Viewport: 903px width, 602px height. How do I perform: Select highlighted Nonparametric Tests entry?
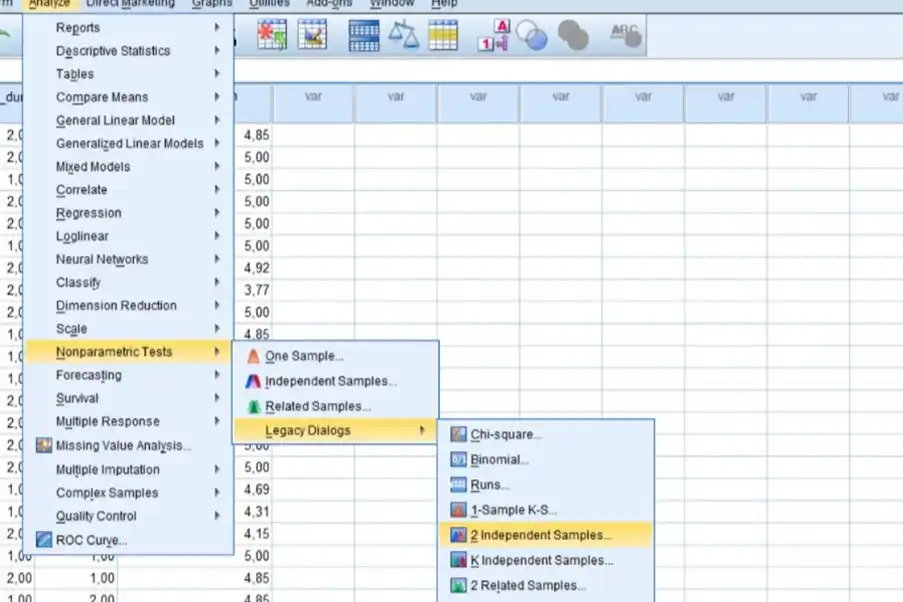(x=128, y=351)
